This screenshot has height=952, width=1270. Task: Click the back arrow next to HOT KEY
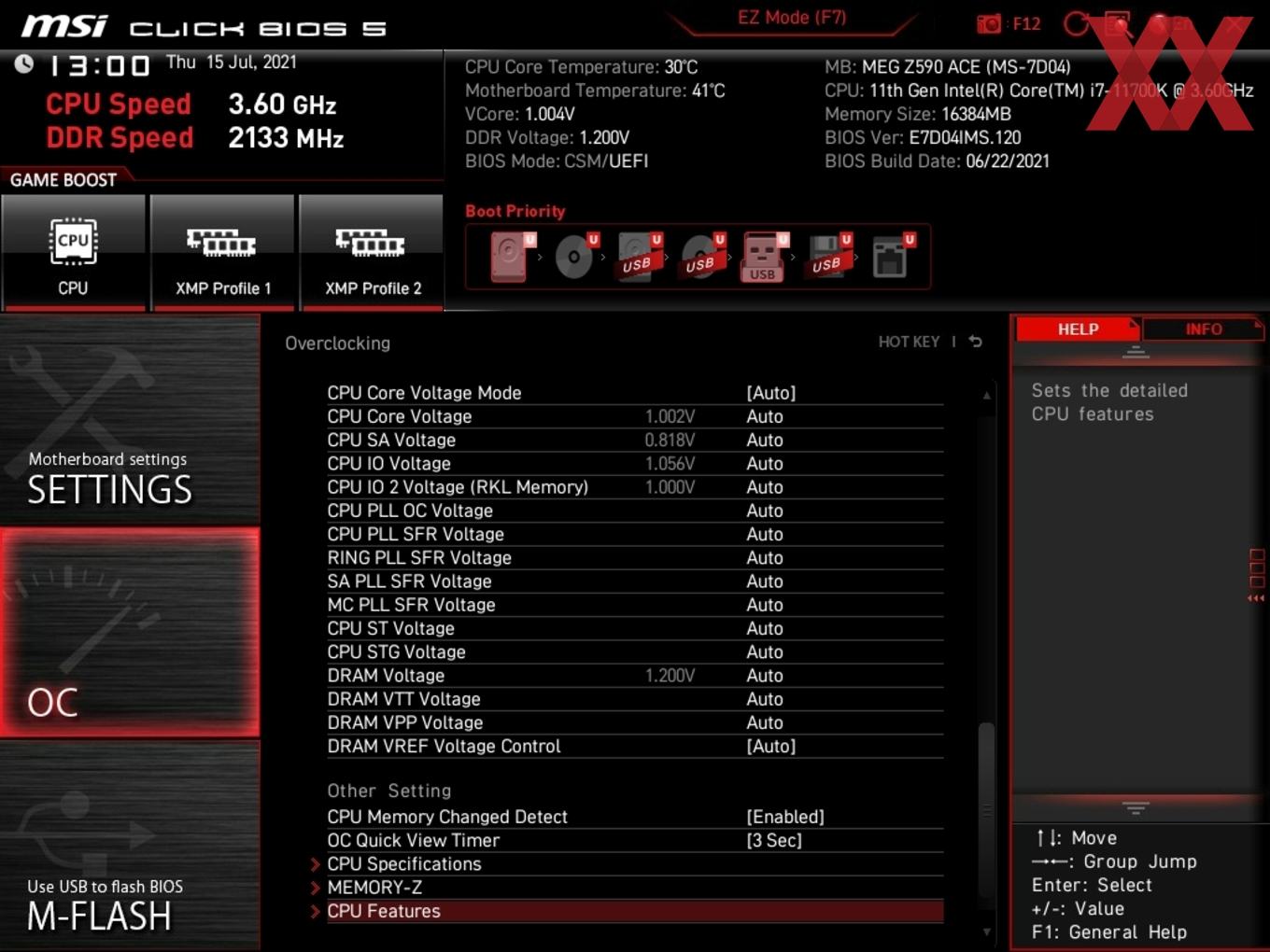[976, 342]
